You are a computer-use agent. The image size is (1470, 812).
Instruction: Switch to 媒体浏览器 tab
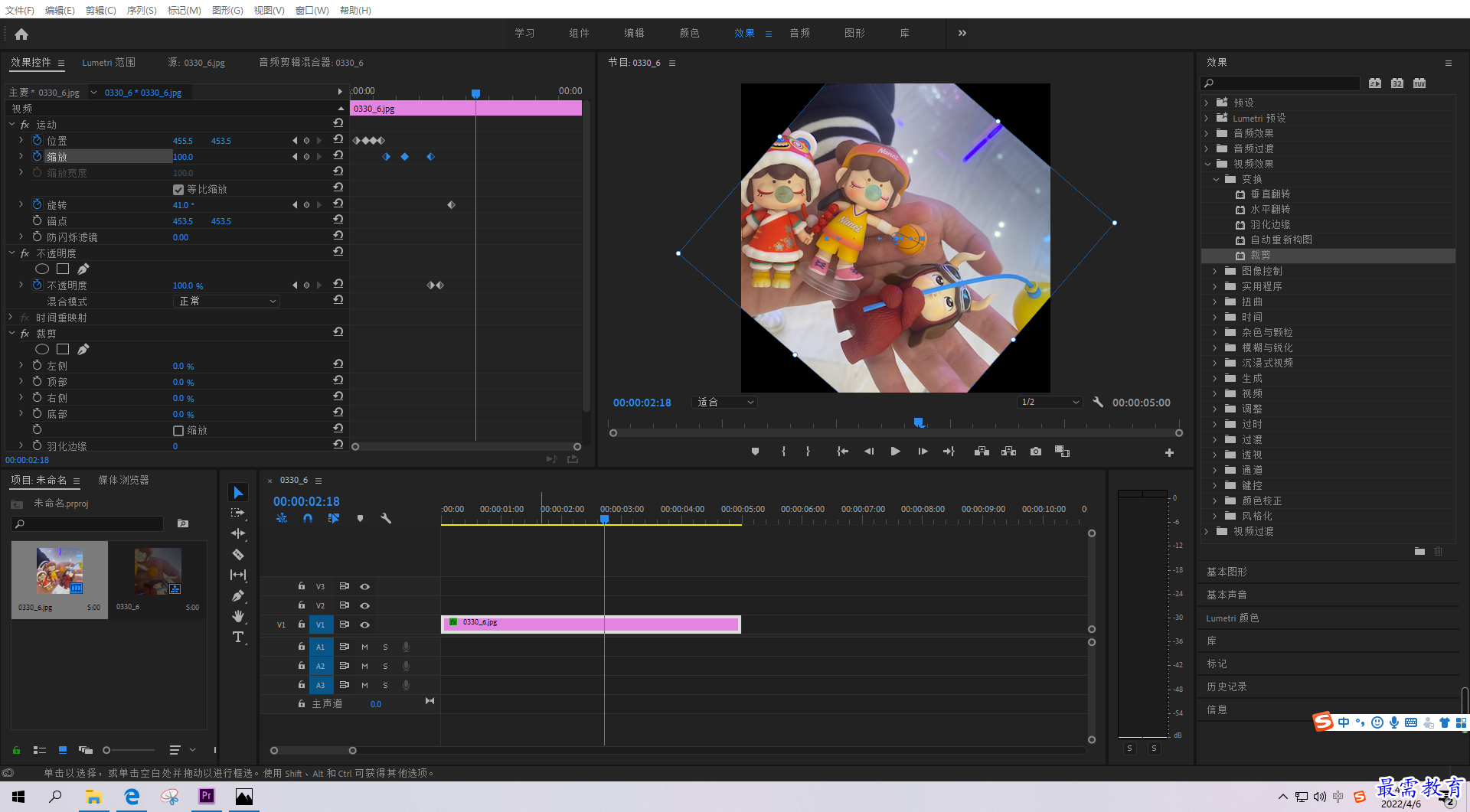123,480
